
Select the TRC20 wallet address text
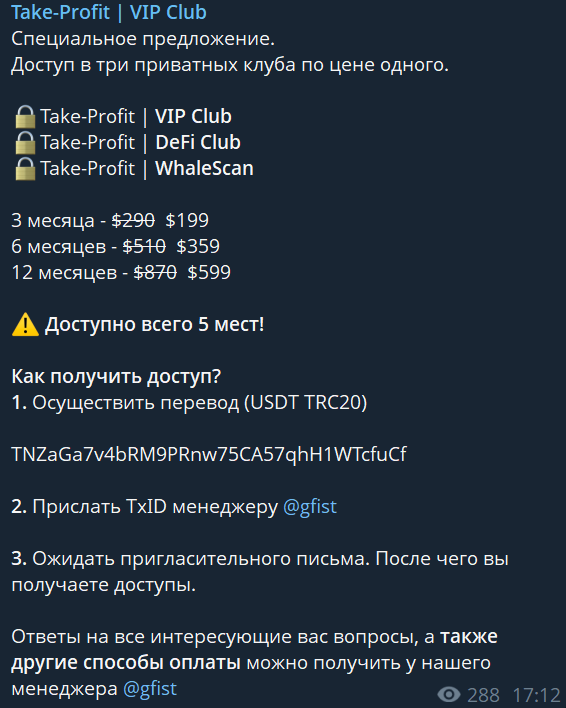(209, 454)
